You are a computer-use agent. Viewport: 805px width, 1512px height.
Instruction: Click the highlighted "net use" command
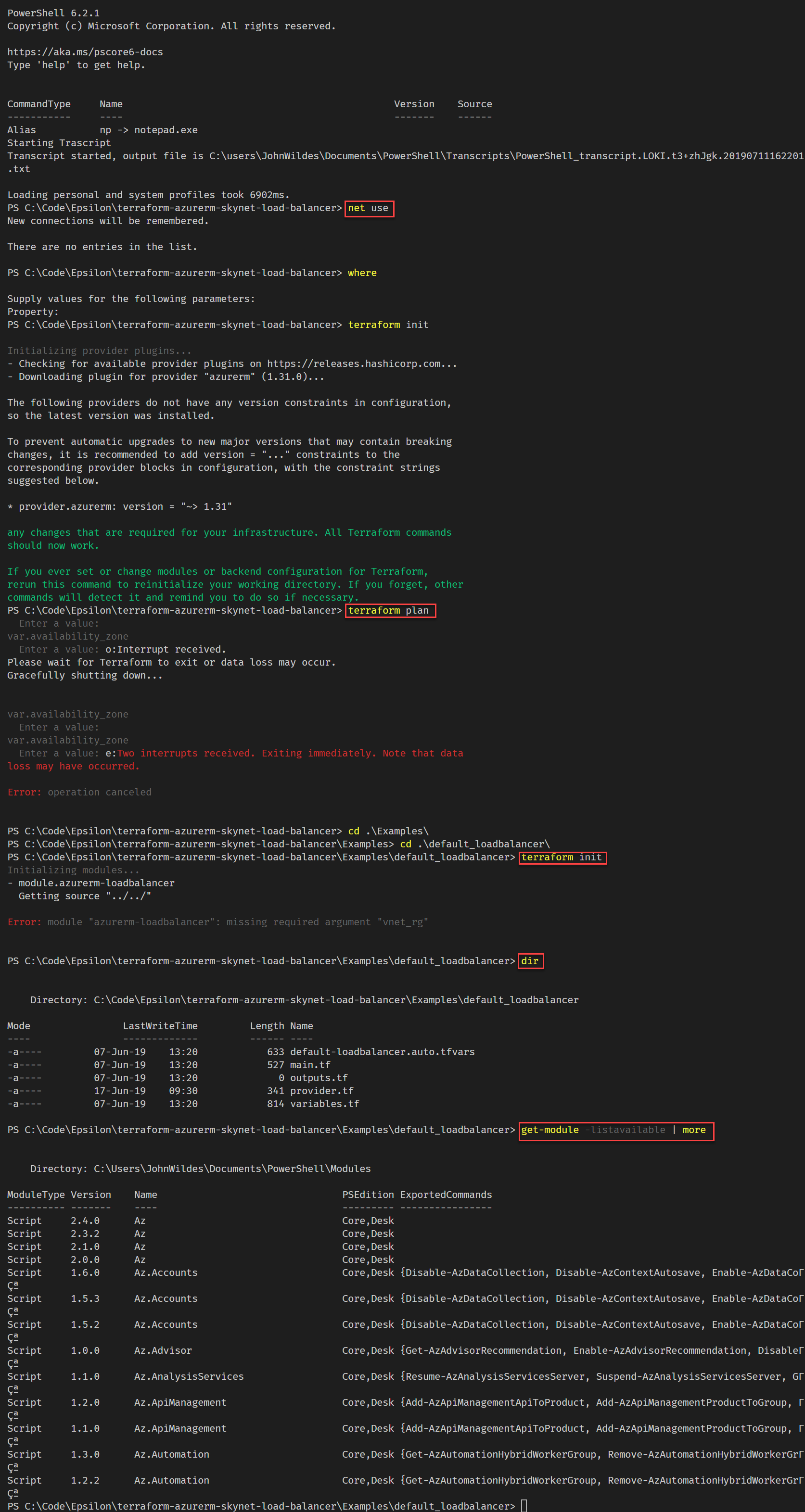[x=368, y=208]
